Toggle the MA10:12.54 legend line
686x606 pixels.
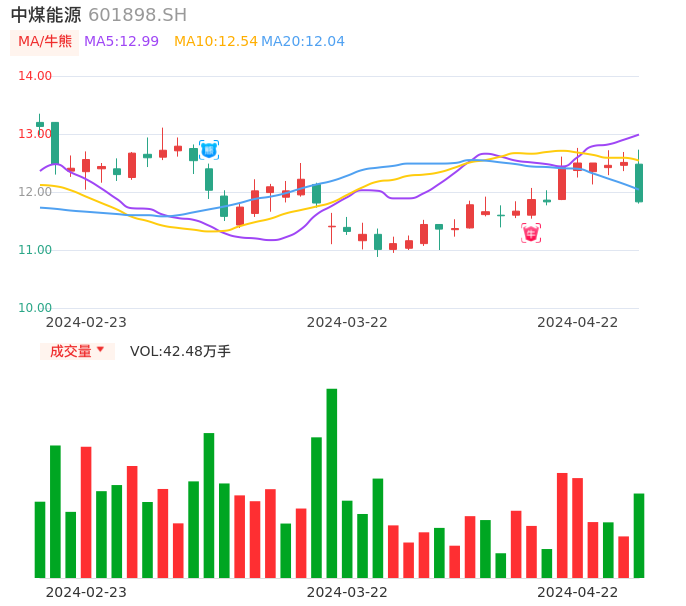[x=215, y=42]
